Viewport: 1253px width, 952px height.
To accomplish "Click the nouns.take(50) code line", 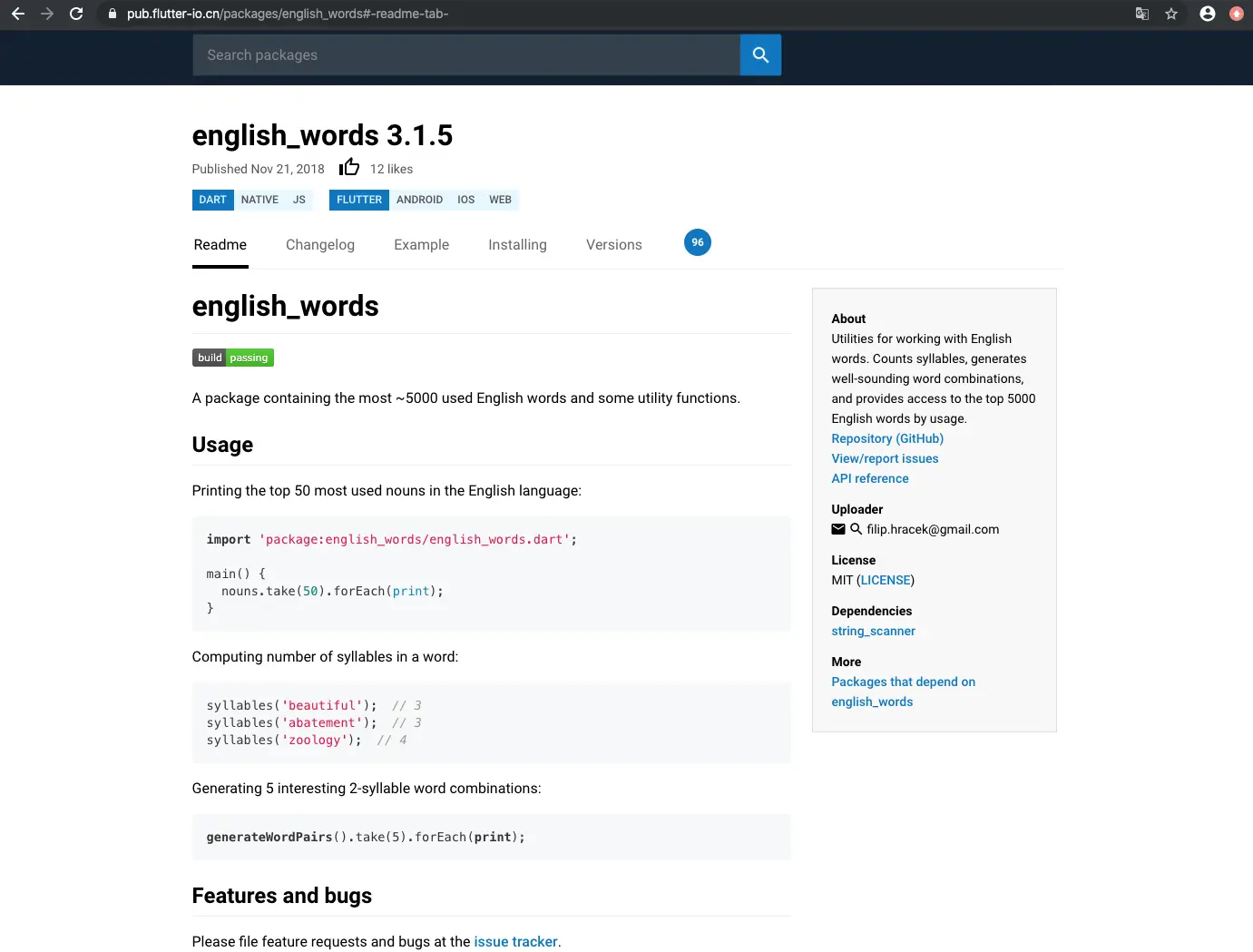I will point(332,591).
